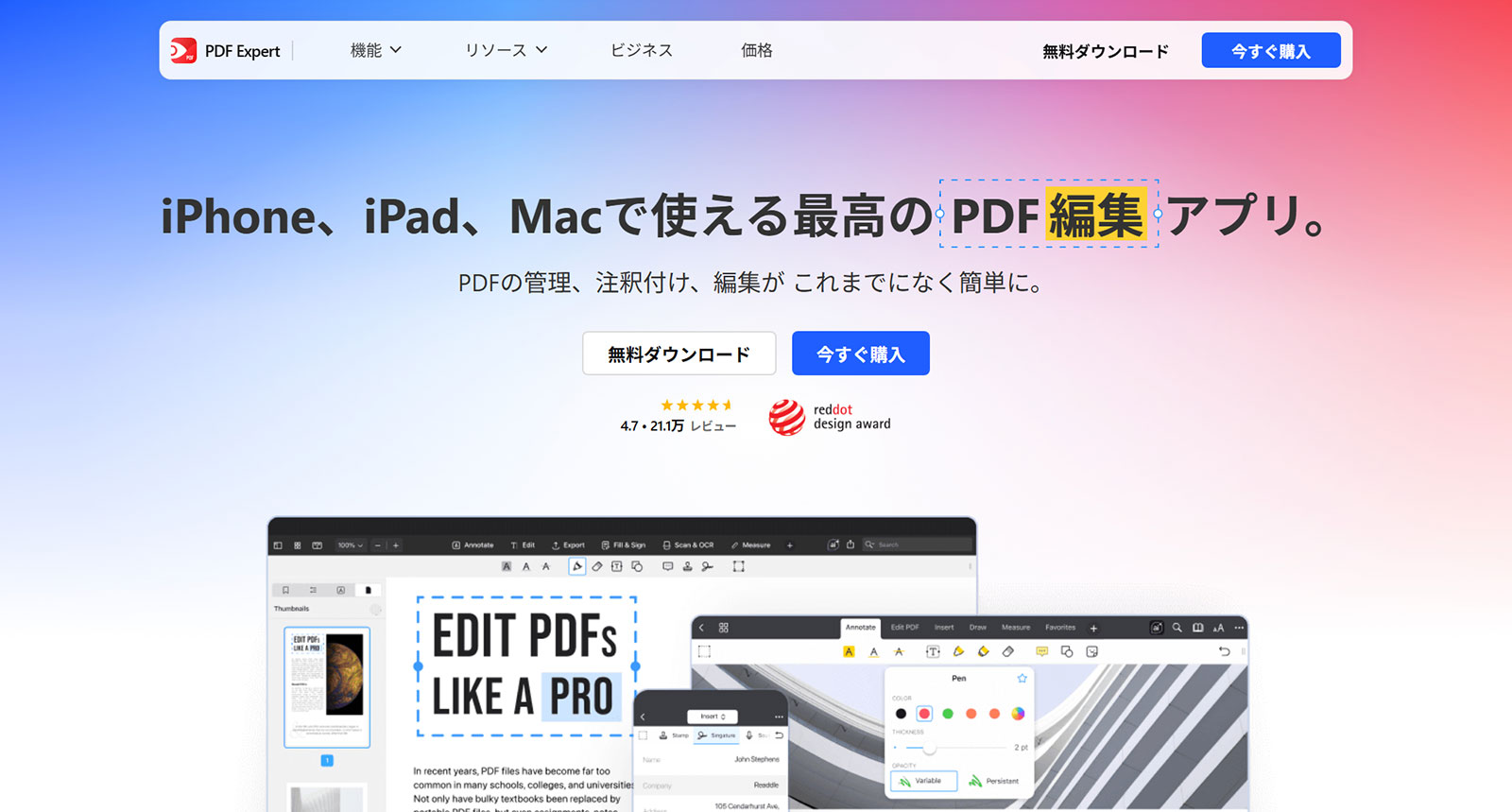Screen dimensions: 1512x812
Task: Select the eraser tool in the desktop mockup
Action: click(597, 567)
